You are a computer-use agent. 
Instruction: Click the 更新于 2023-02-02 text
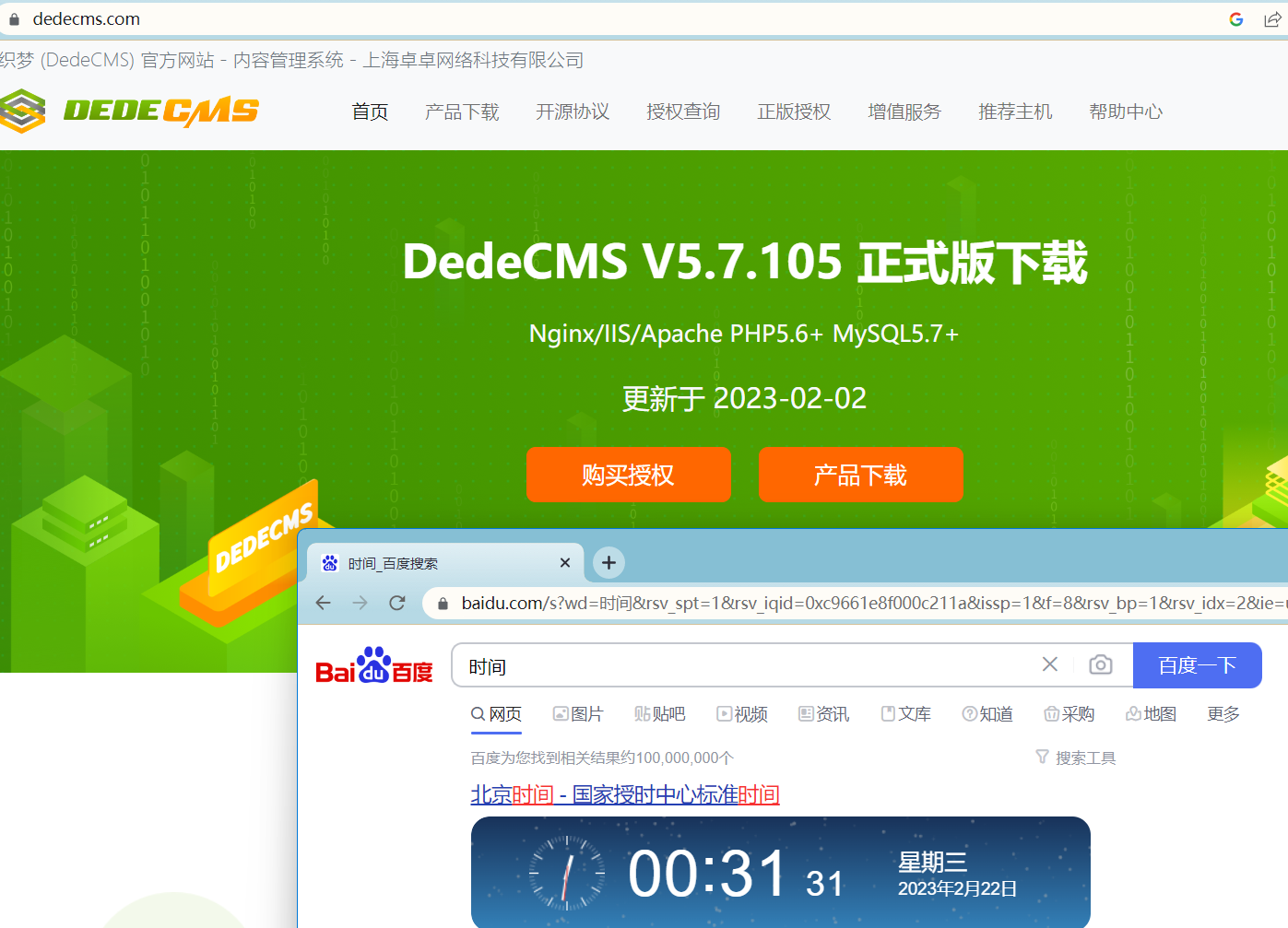click(x=745, y=398)
